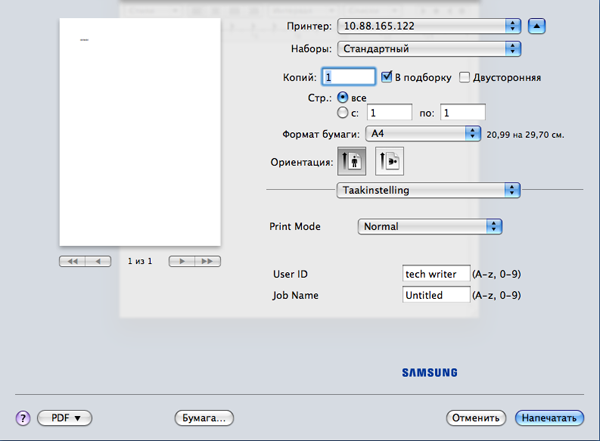Toggle the В подборку collate checkbox

coord(386,77)
